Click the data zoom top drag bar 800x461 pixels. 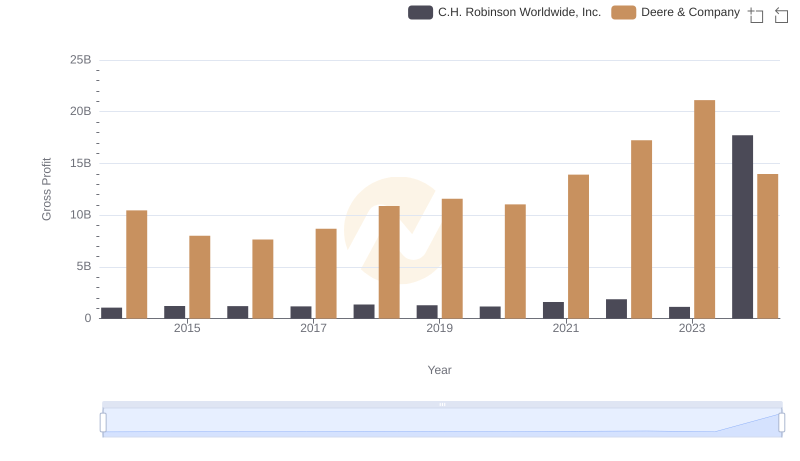point(442,404)
